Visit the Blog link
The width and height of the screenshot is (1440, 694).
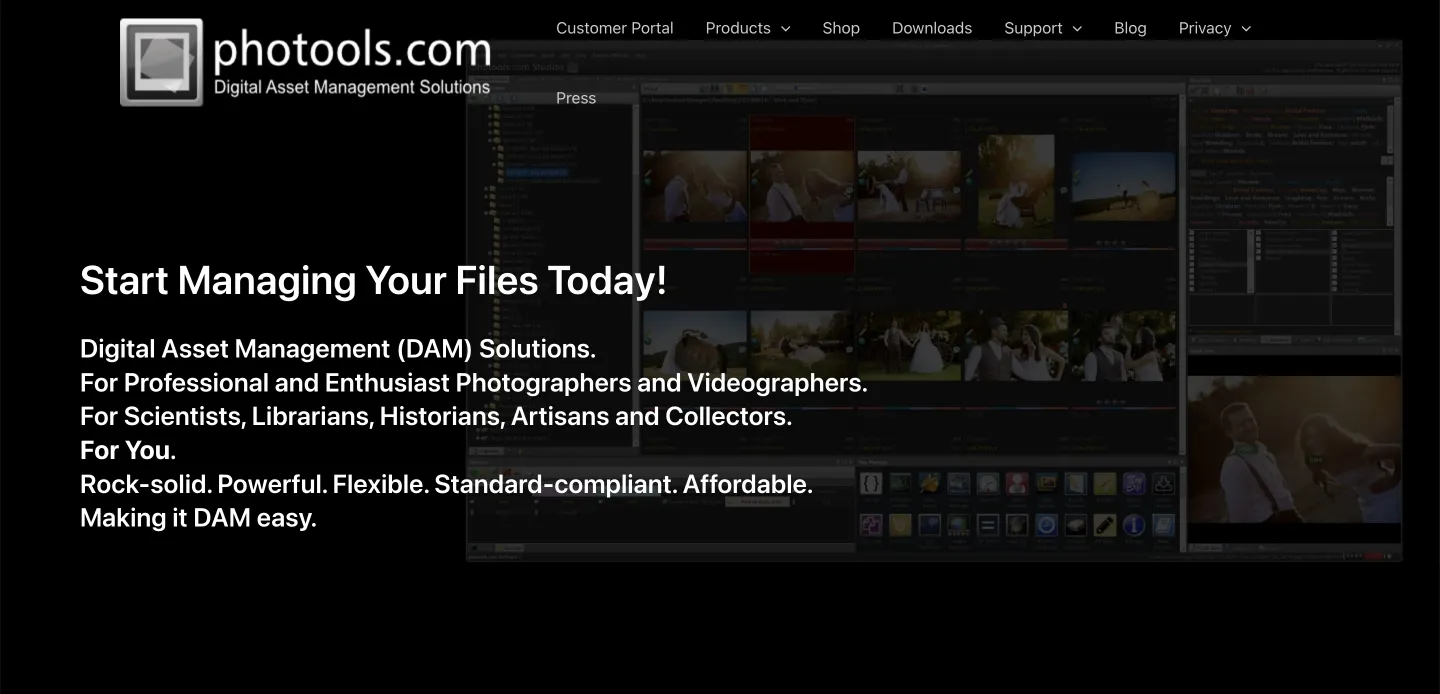tap(1130, 28)
